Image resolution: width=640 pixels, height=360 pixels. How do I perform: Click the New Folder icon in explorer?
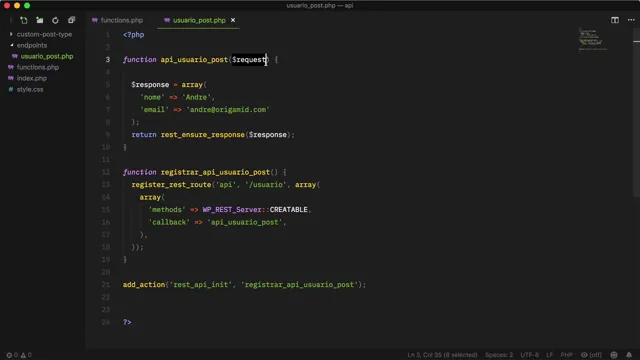tap(40, 20)
